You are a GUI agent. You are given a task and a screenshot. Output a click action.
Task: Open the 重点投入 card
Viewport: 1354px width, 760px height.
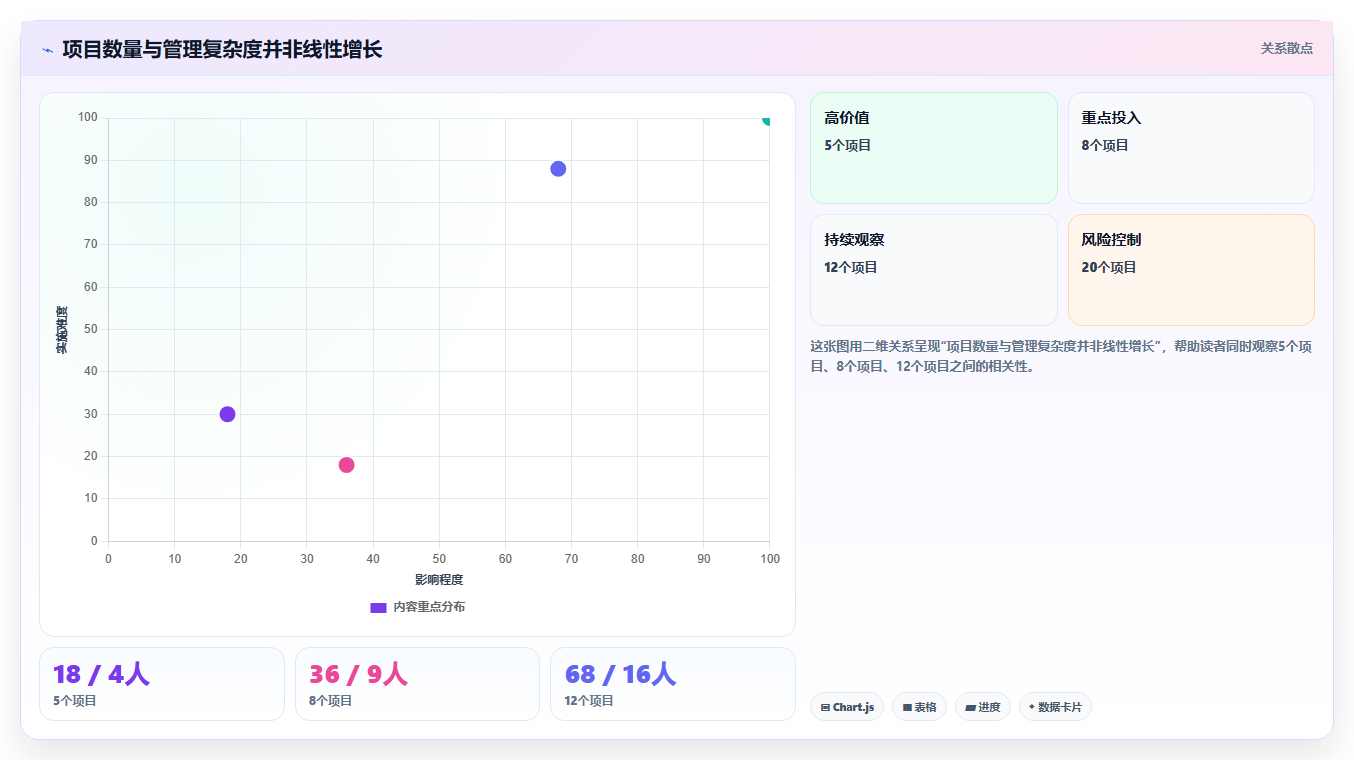pyautogui.click(x=1191, y=148)
